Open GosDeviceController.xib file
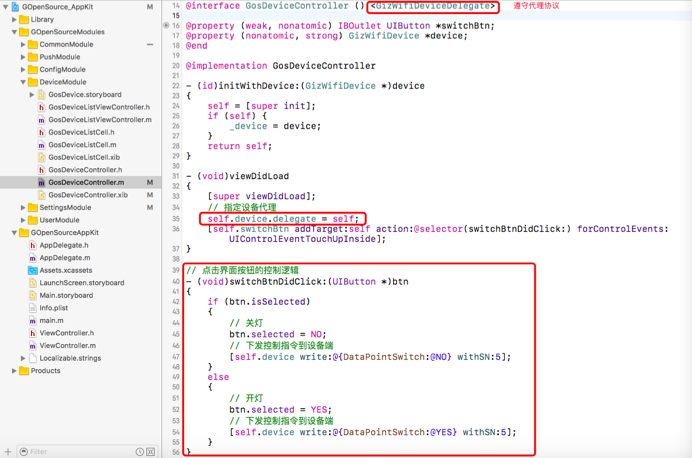 click(x=88, y=195)
